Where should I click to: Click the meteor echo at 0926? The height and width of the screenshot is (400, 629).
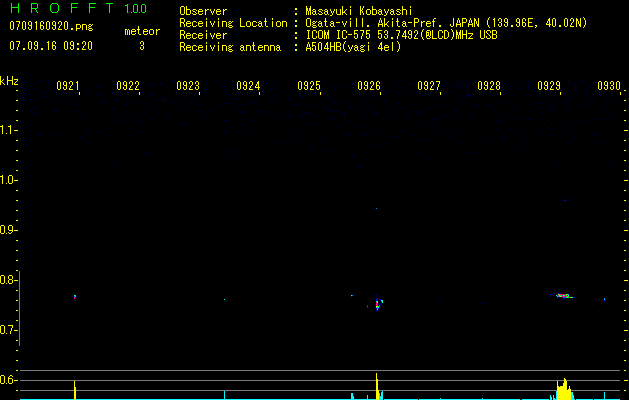point(377,304)
